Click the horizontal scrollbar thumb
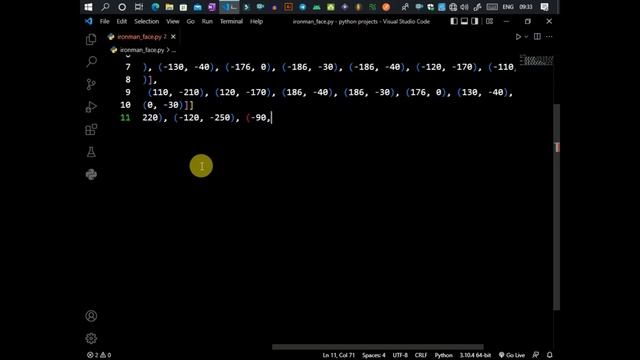The image size is (640, 360). (x=378, y=347)
